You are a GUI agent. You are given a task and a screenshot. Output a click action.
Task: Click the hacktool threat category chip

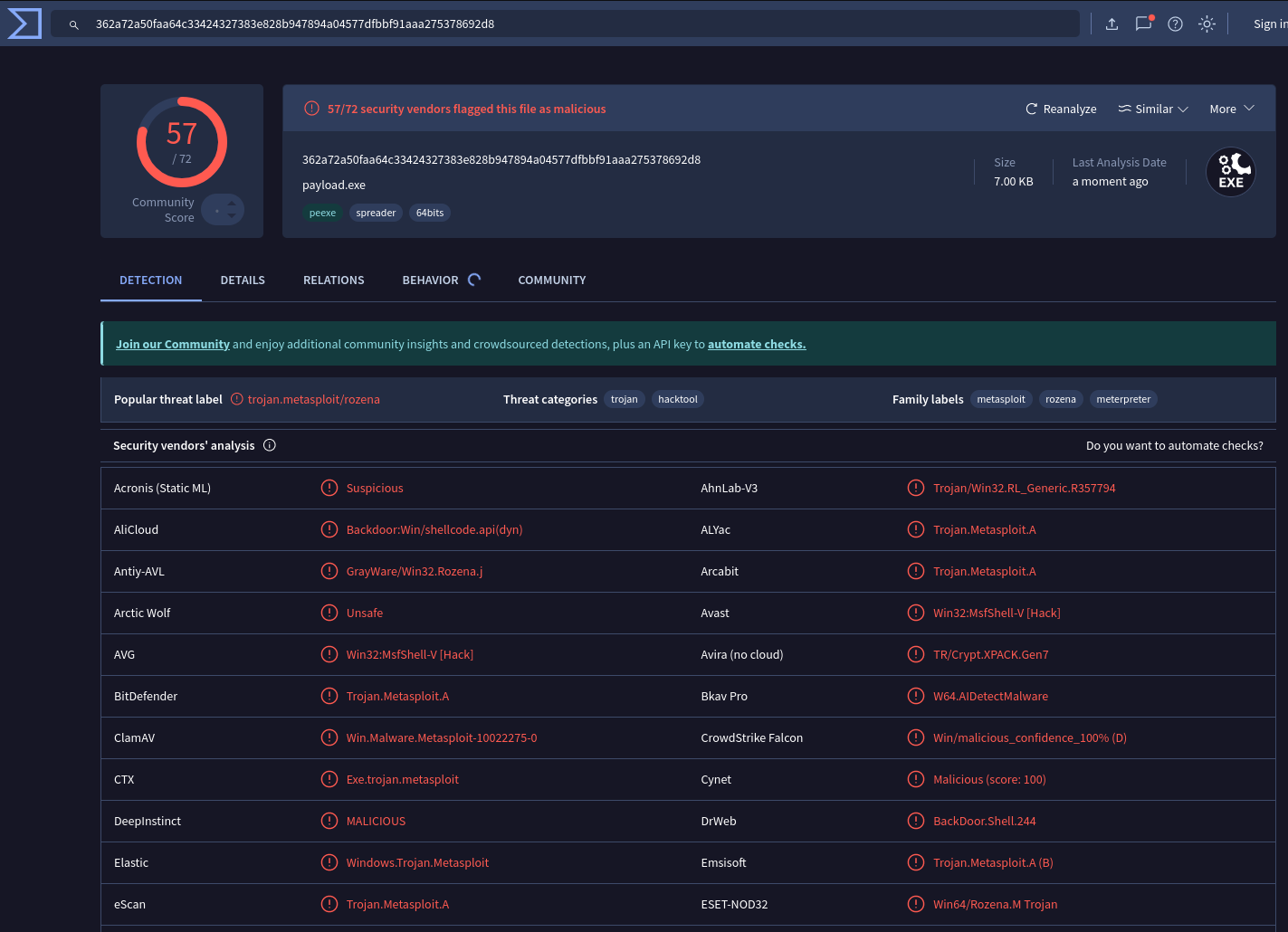coord(678,399)
